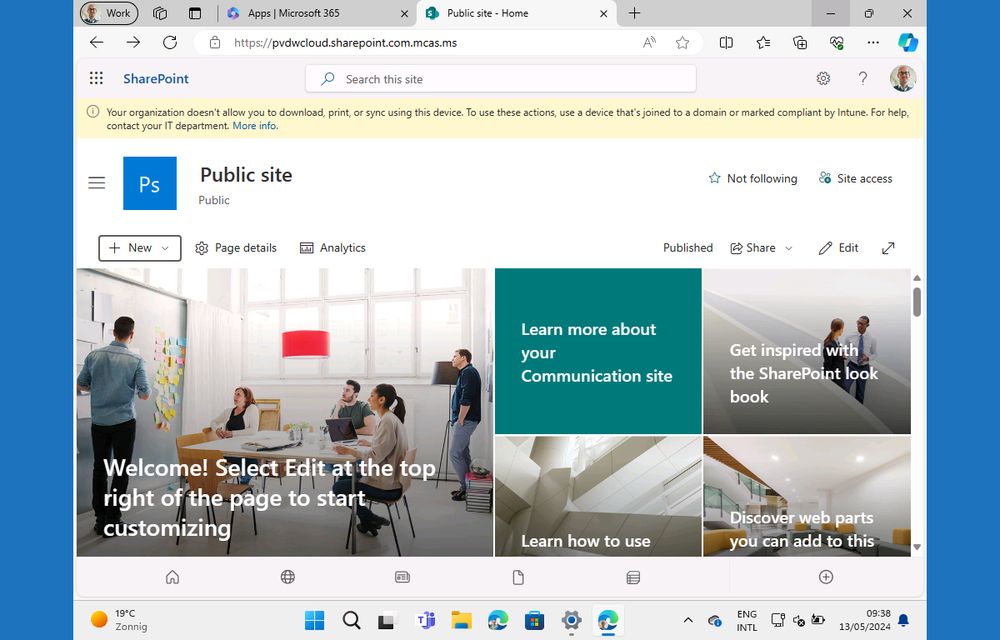1000x640 pixels.
Task: Open browser workspaces icon
Action: (x=160, y=13)
